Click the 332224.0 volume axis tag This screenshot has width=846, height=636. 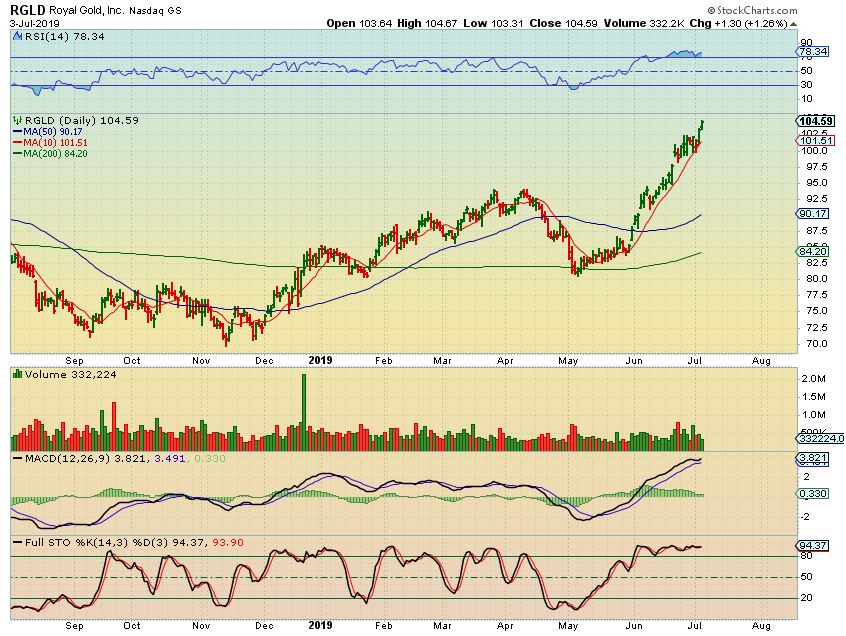(821, 439)
